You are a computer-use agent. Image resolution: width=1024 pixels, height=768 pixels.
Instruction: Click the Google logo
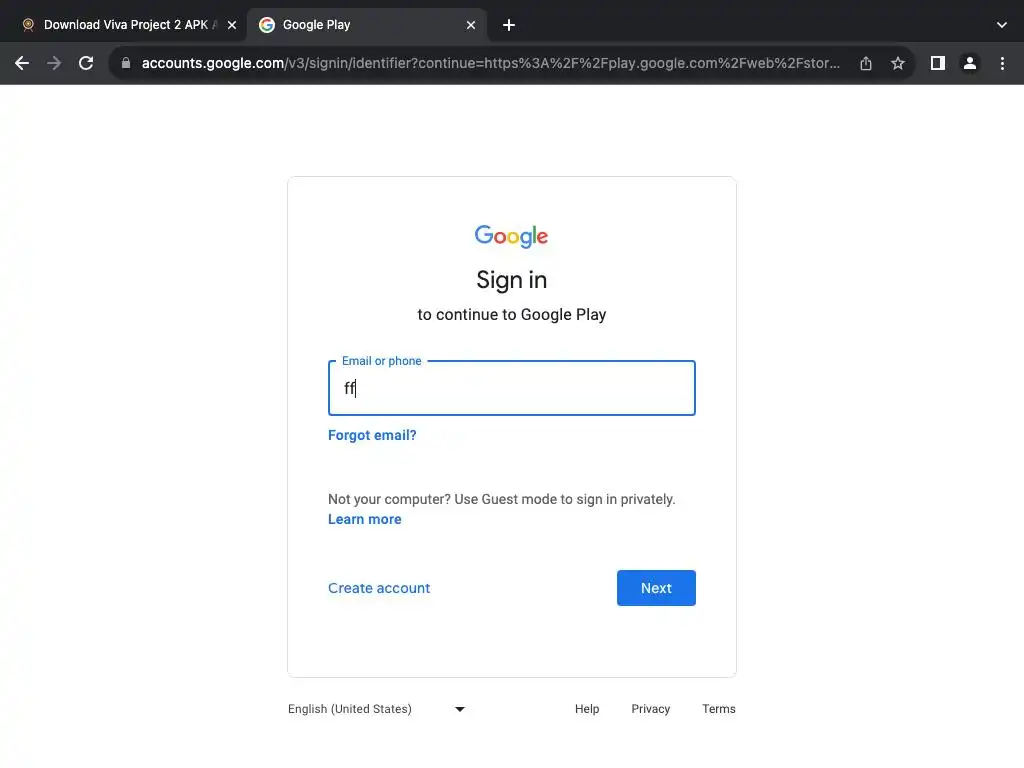click(x=511, y=236)
